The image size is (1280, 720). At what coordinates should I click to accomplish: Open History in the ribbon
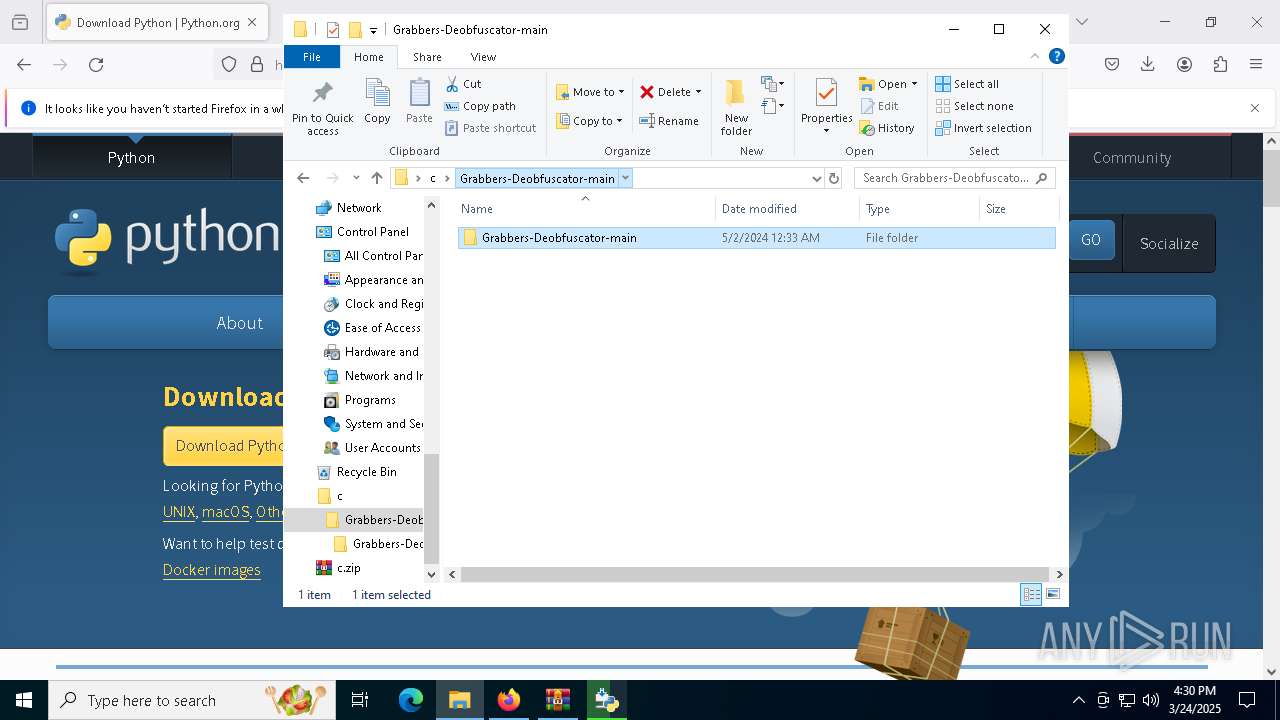coord(887,128)
